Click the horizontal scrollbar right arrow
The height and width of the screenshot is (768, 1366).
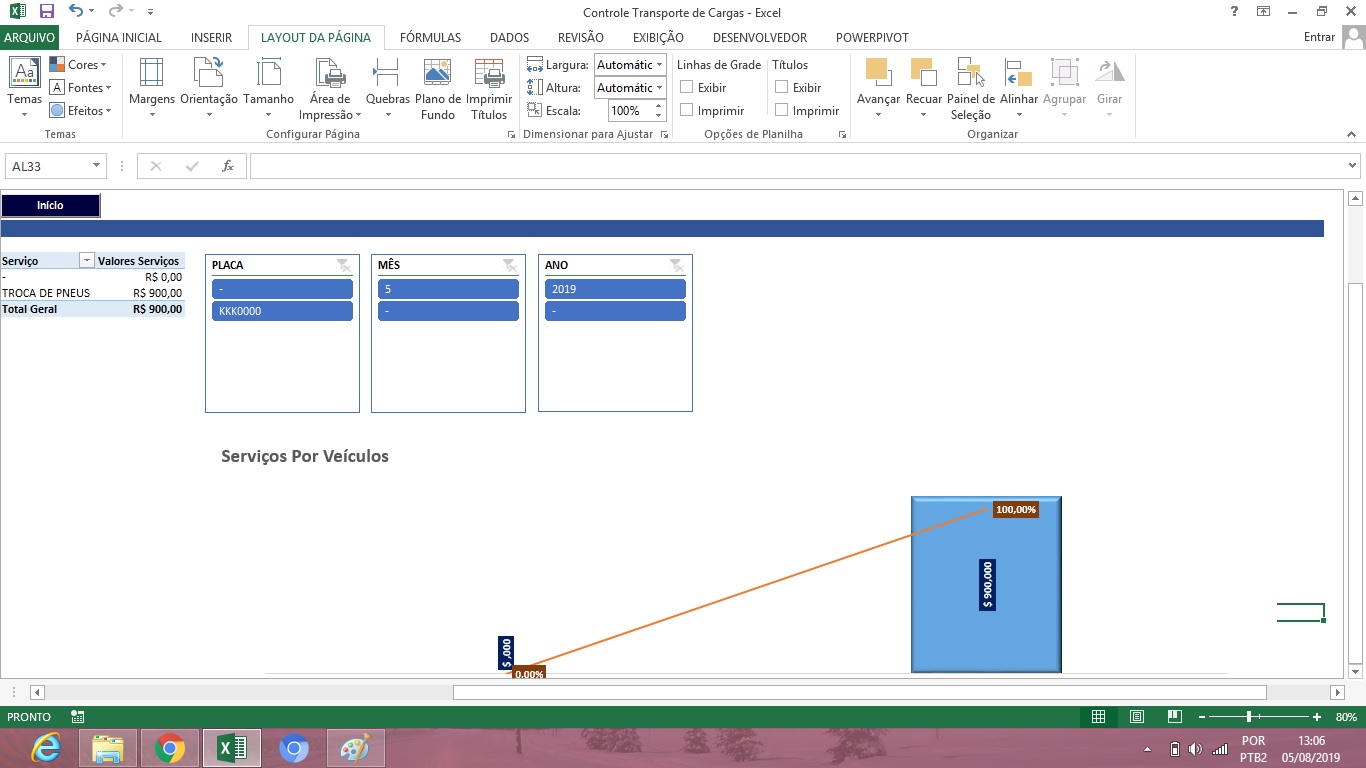(x=1337, y=692)
